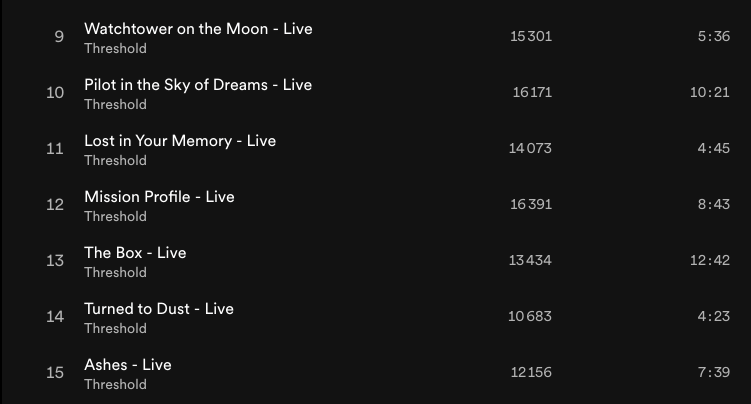Image resolution: width=751 pixels, height=404 pixels.
Task: Choose "Turned to Dust - Live" track
Action: 159,309
